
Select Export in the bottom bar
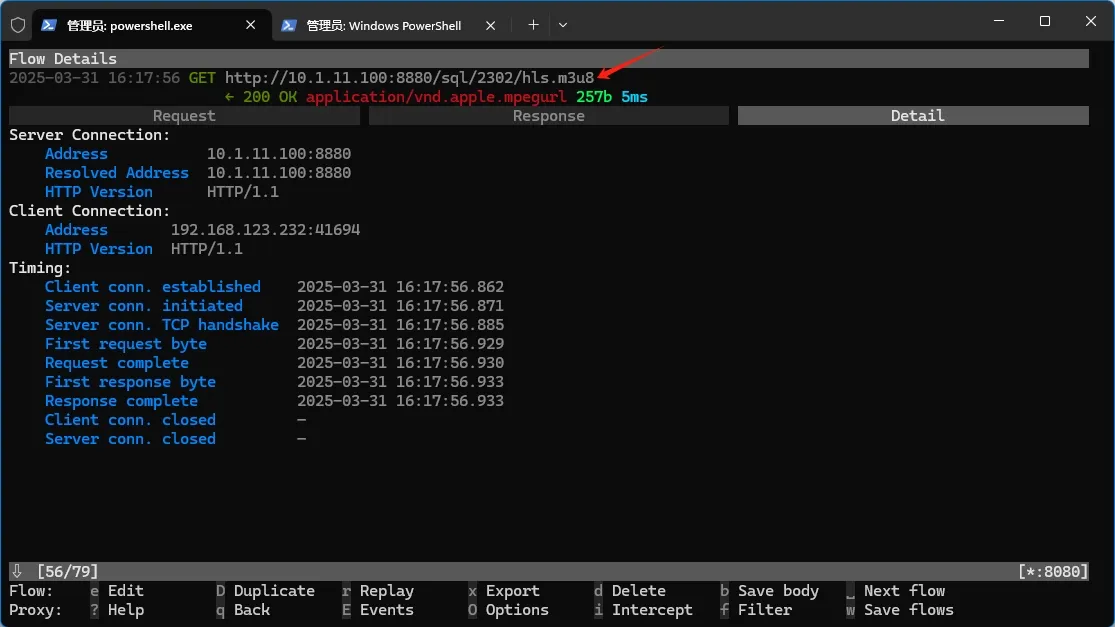(x=512, y=591)
